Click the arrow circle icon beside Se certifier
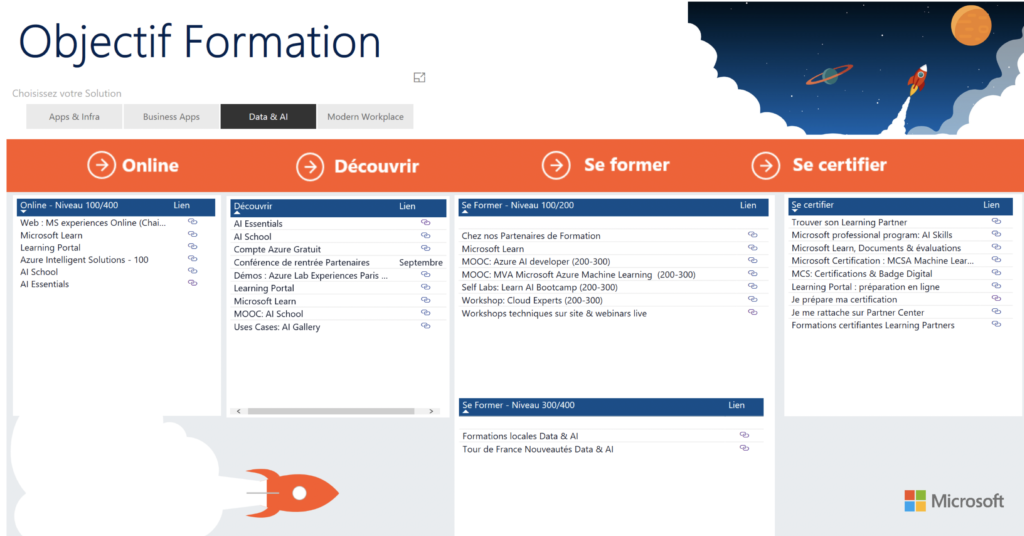Viewport: 1024px width, 536px height. [x=765, y=166]
